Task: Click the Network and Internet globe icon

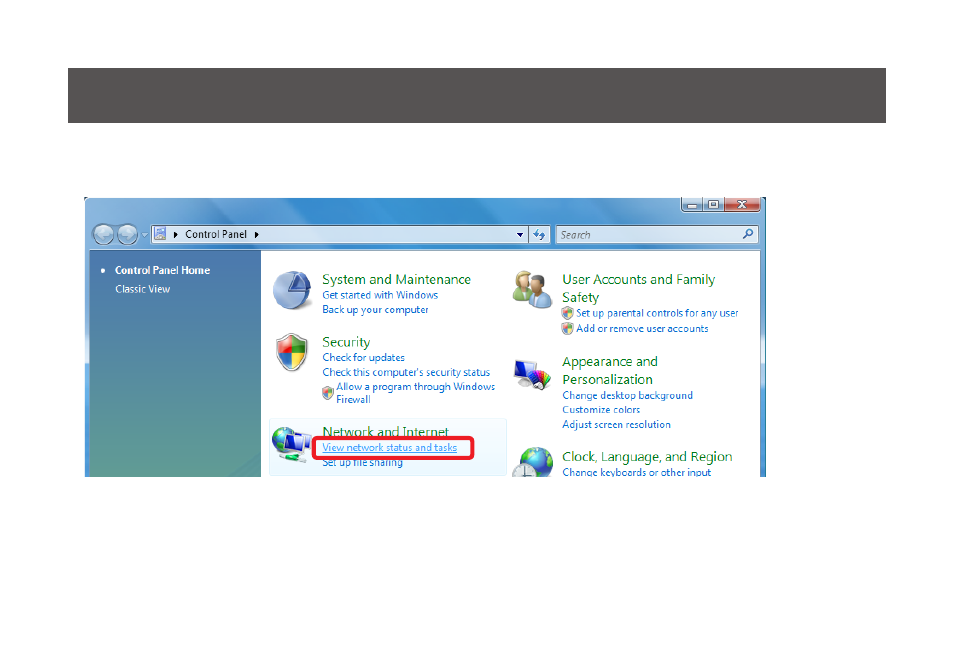Action: 292,445
